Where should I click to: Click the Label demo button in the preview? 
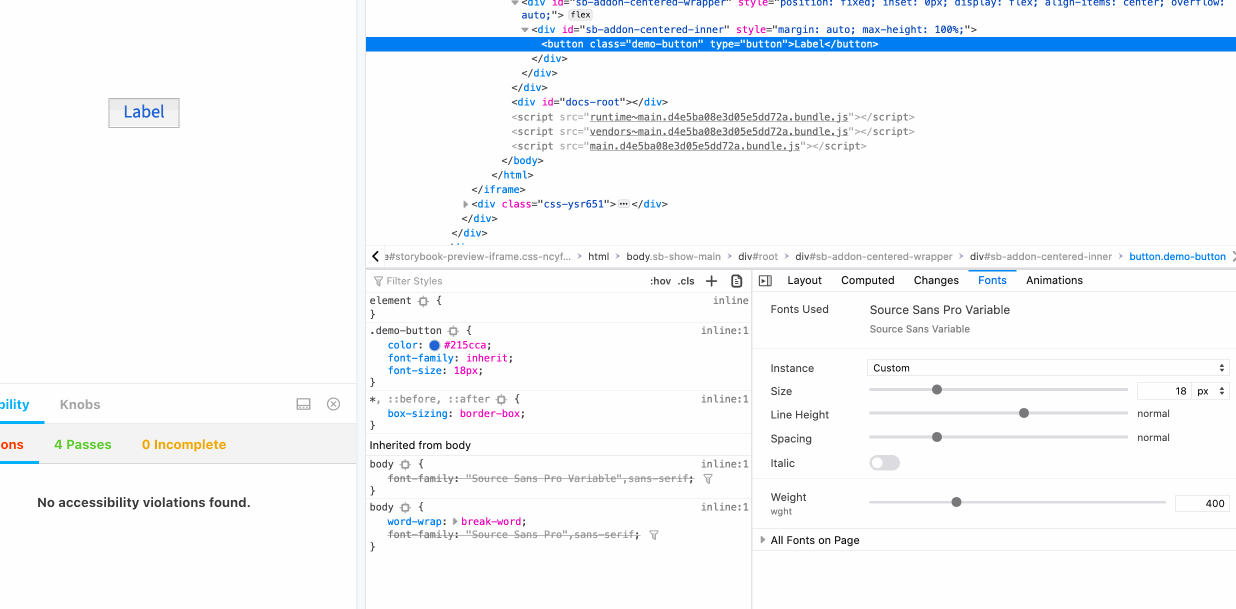click(x=144, y=112)
